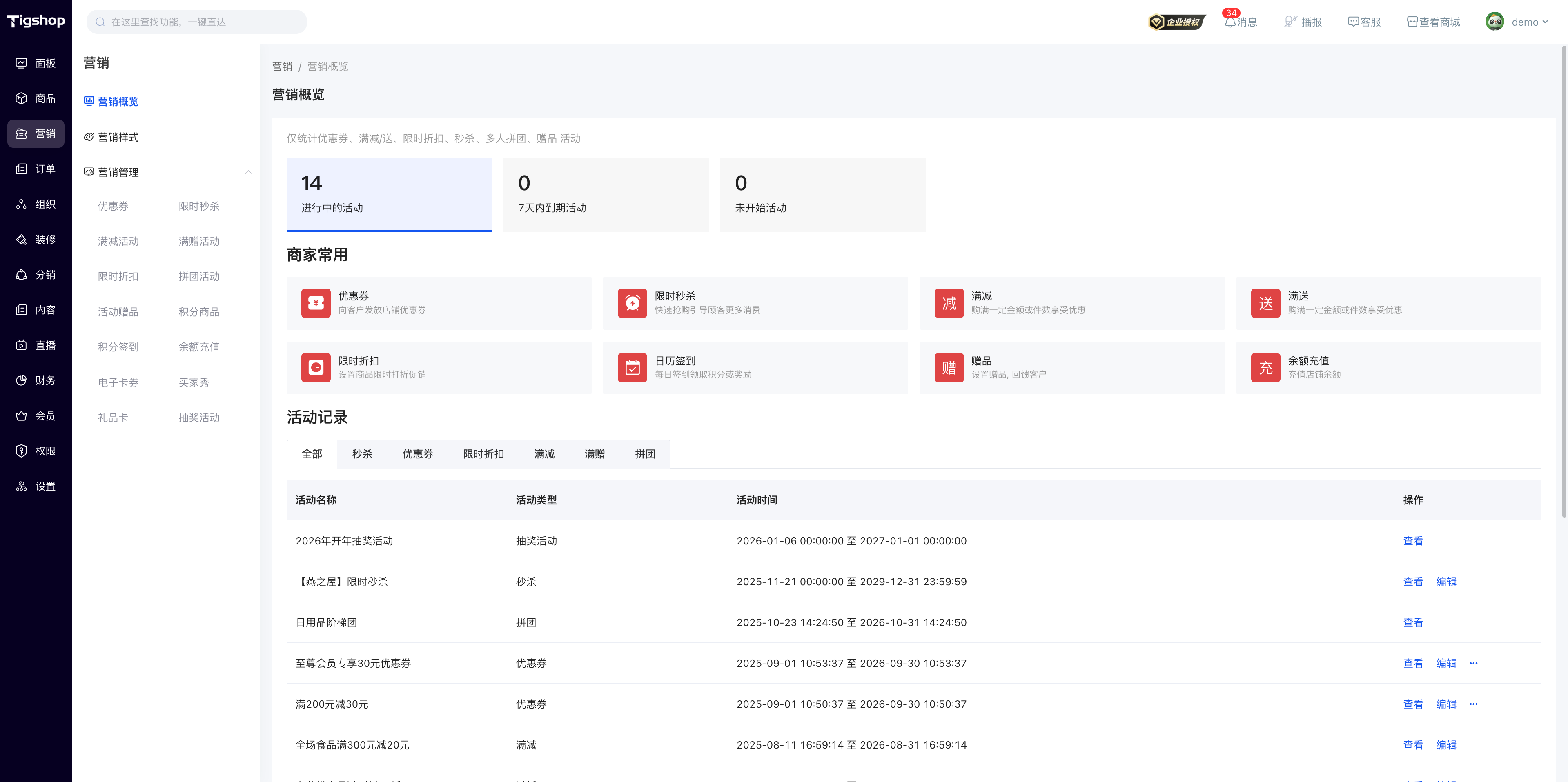Open the 直播 live sidebar icon
This screenshot has width=1568, height=782.
click(x=21, y=346)
